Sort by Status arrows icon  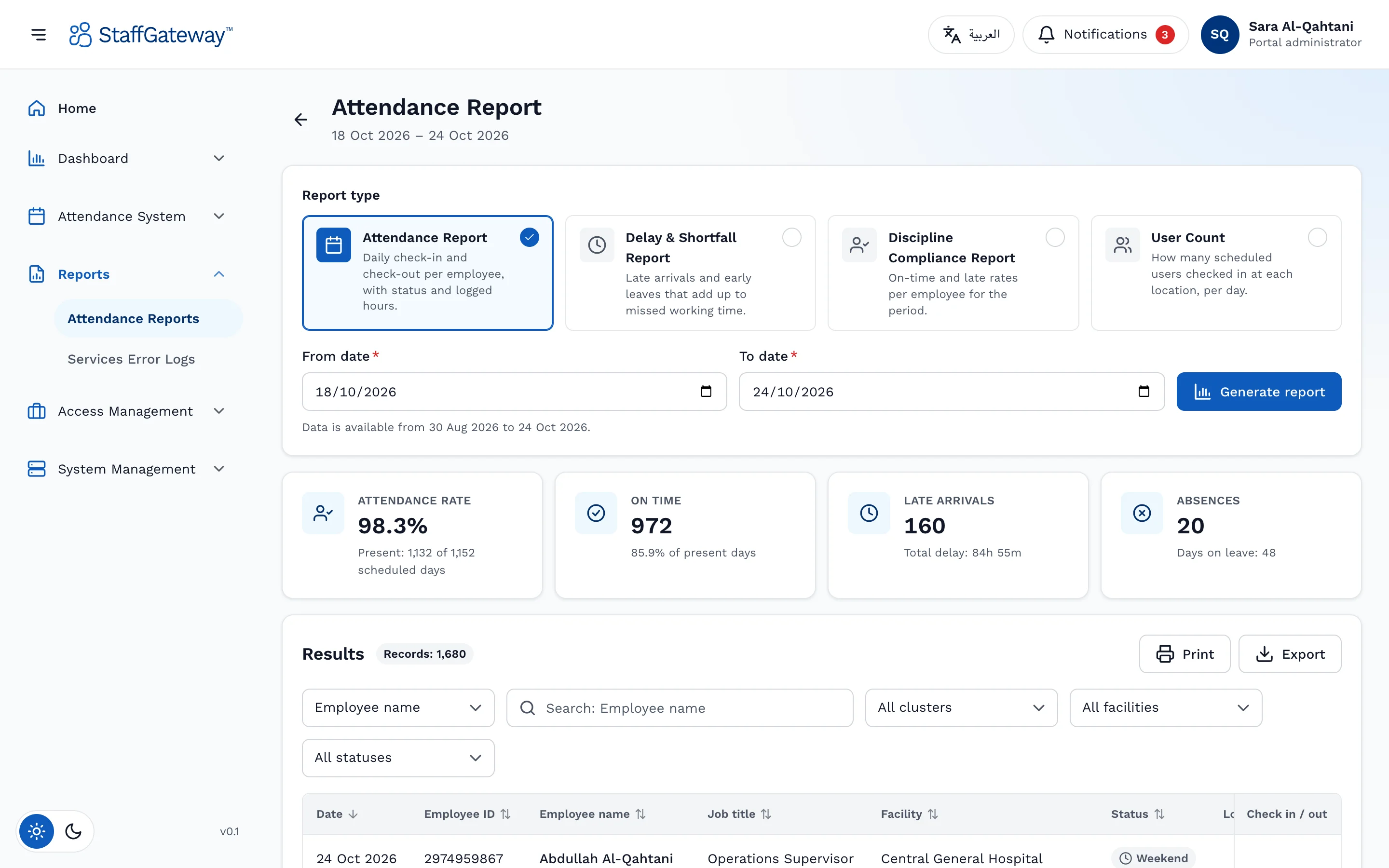point(1159,814)
